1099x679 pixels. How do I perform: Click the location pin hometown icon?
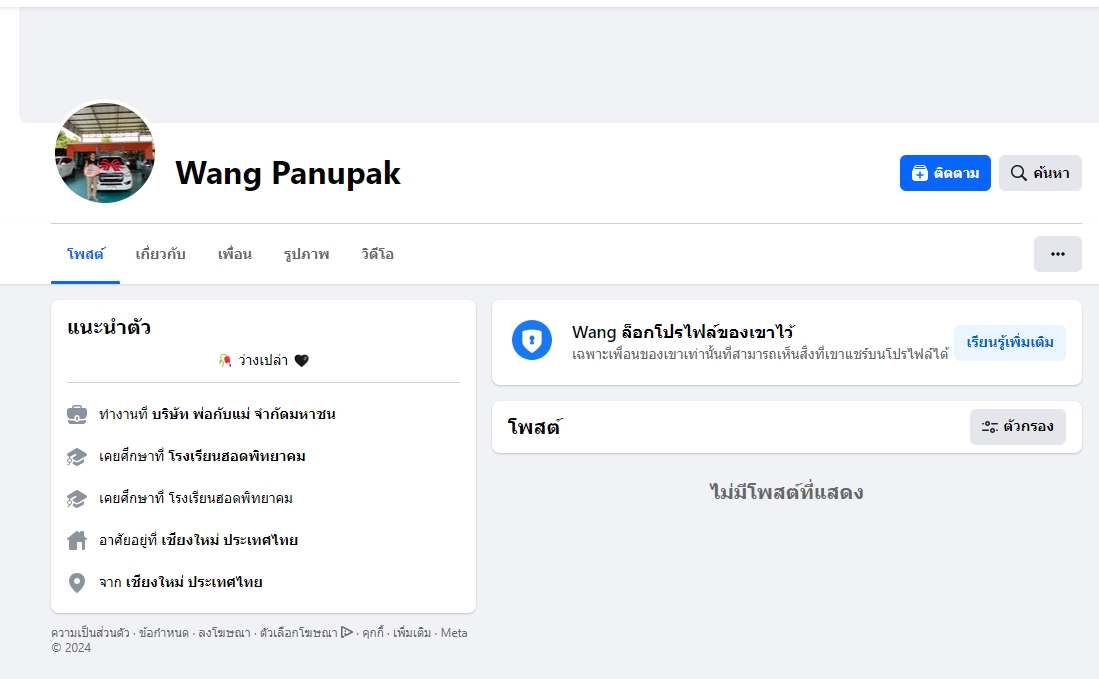click(77, 582)
